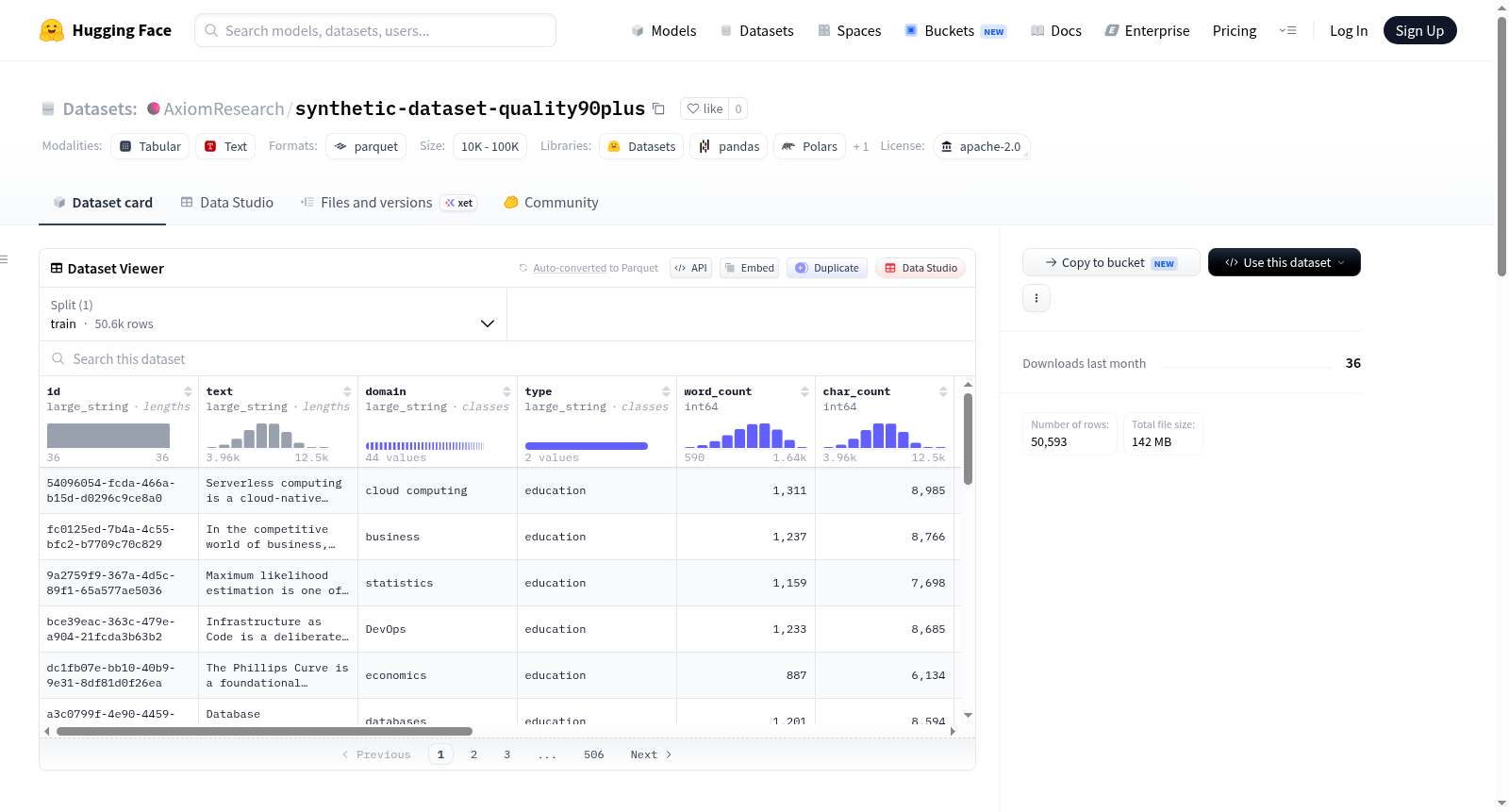Image resolution: width=1509 pixels, height=812 pixels.
Task: Click the search magnifier in dataset search
Action: coord(58,358)
